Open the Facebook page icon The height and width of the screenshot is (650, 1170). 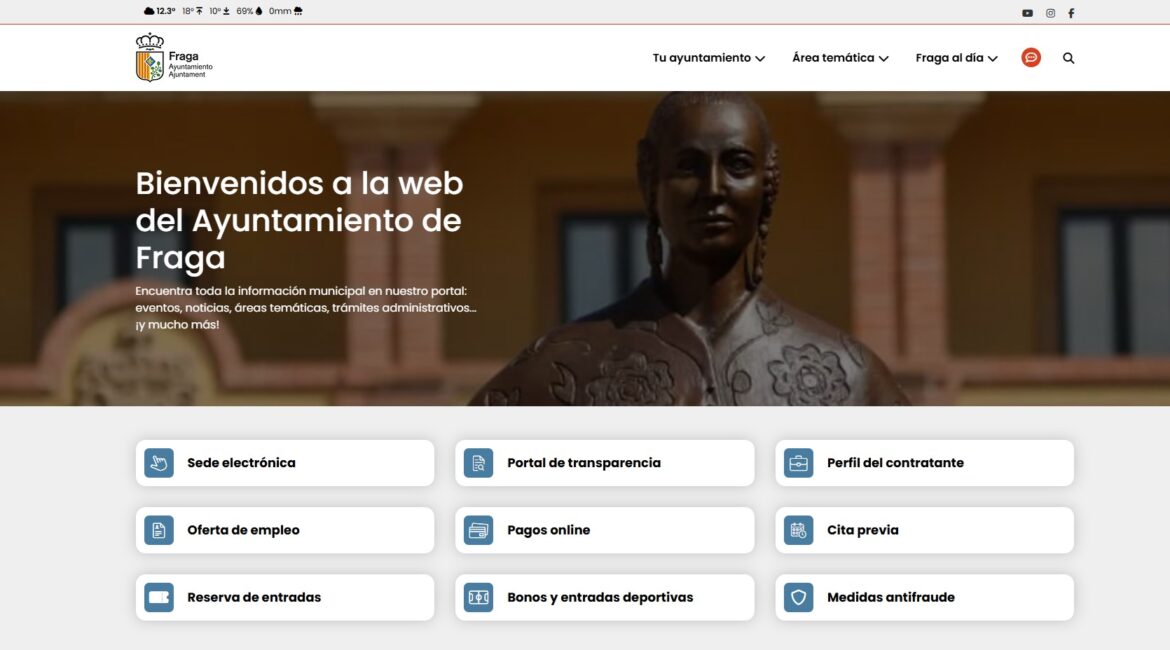pos(1071,12)
